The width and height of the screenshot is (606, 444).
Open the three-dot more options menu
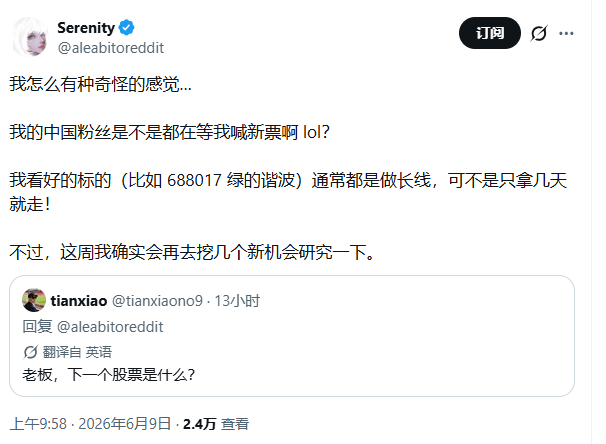tap(566, 33)
